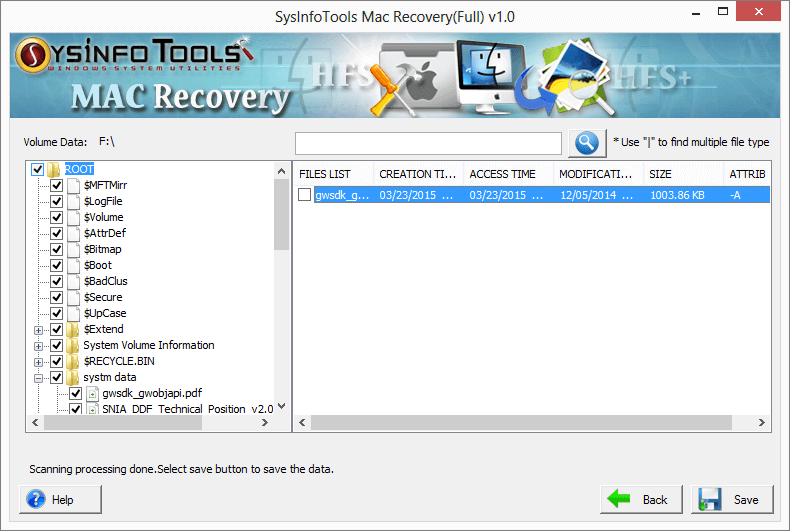Expand the $Extend folder node
Viewport: 790px width, 531px height.
38,330
